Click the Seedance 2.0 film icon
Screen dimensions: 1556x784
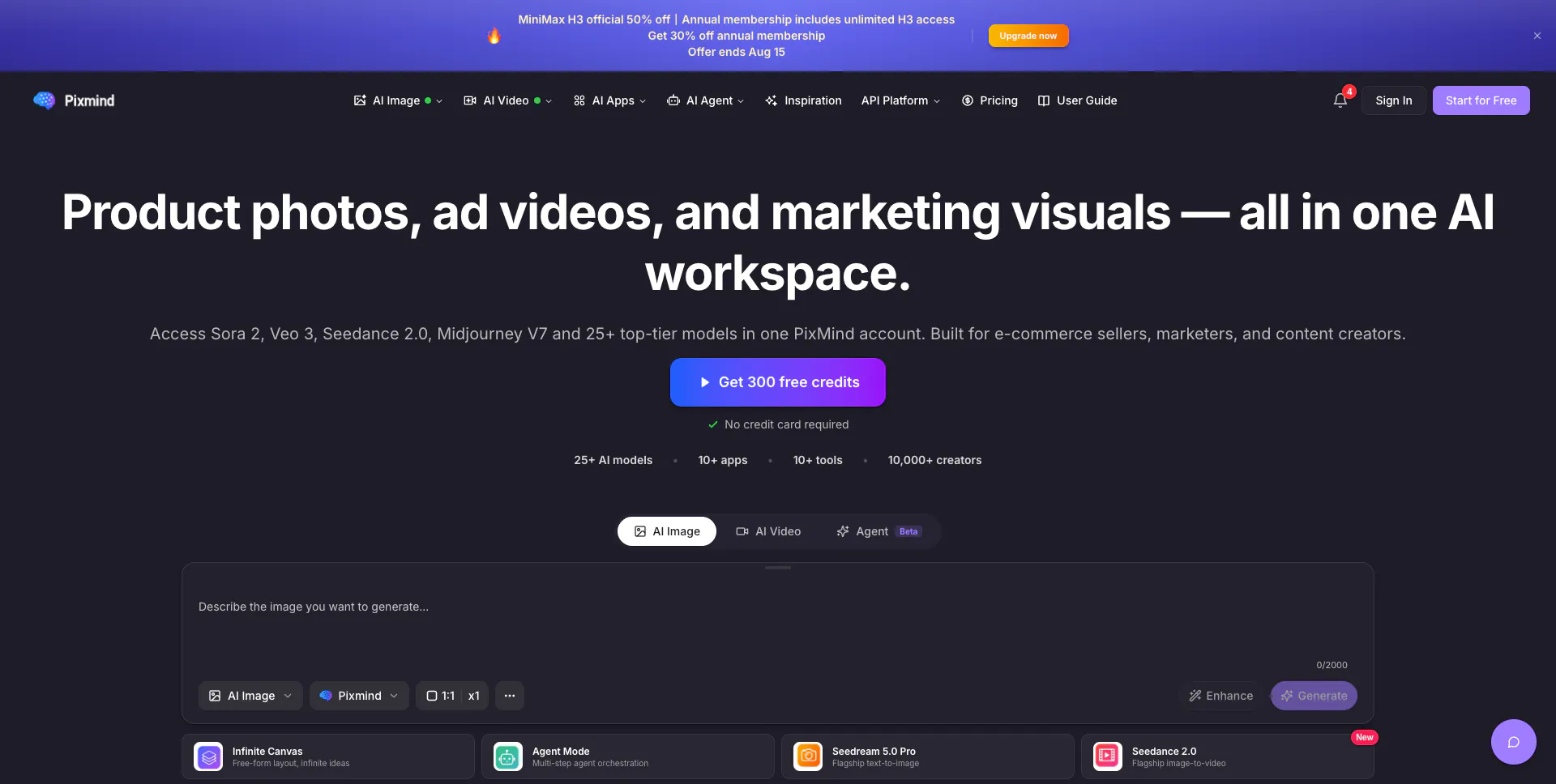point(1108,756)
